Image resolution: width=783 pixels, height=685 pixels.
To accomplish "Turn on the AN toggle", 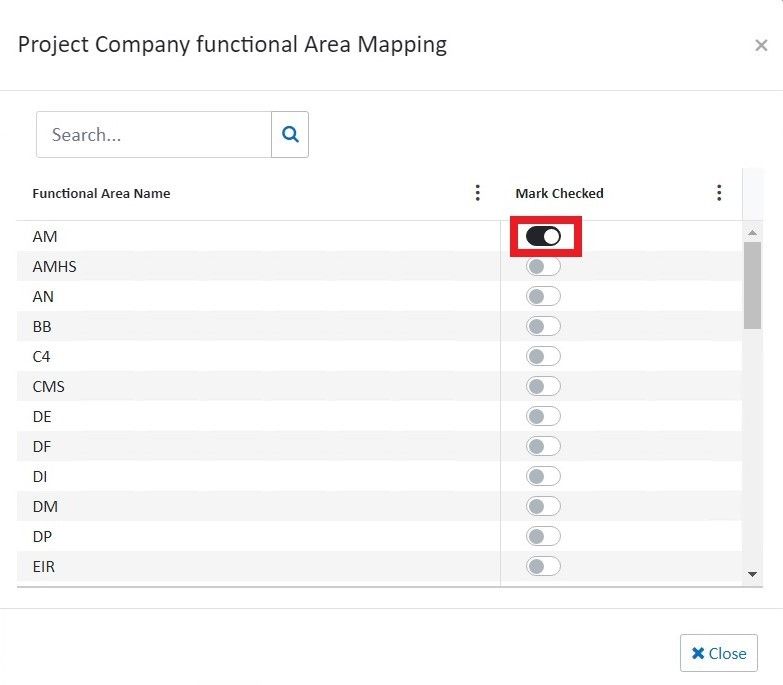I will pos(544,297).
